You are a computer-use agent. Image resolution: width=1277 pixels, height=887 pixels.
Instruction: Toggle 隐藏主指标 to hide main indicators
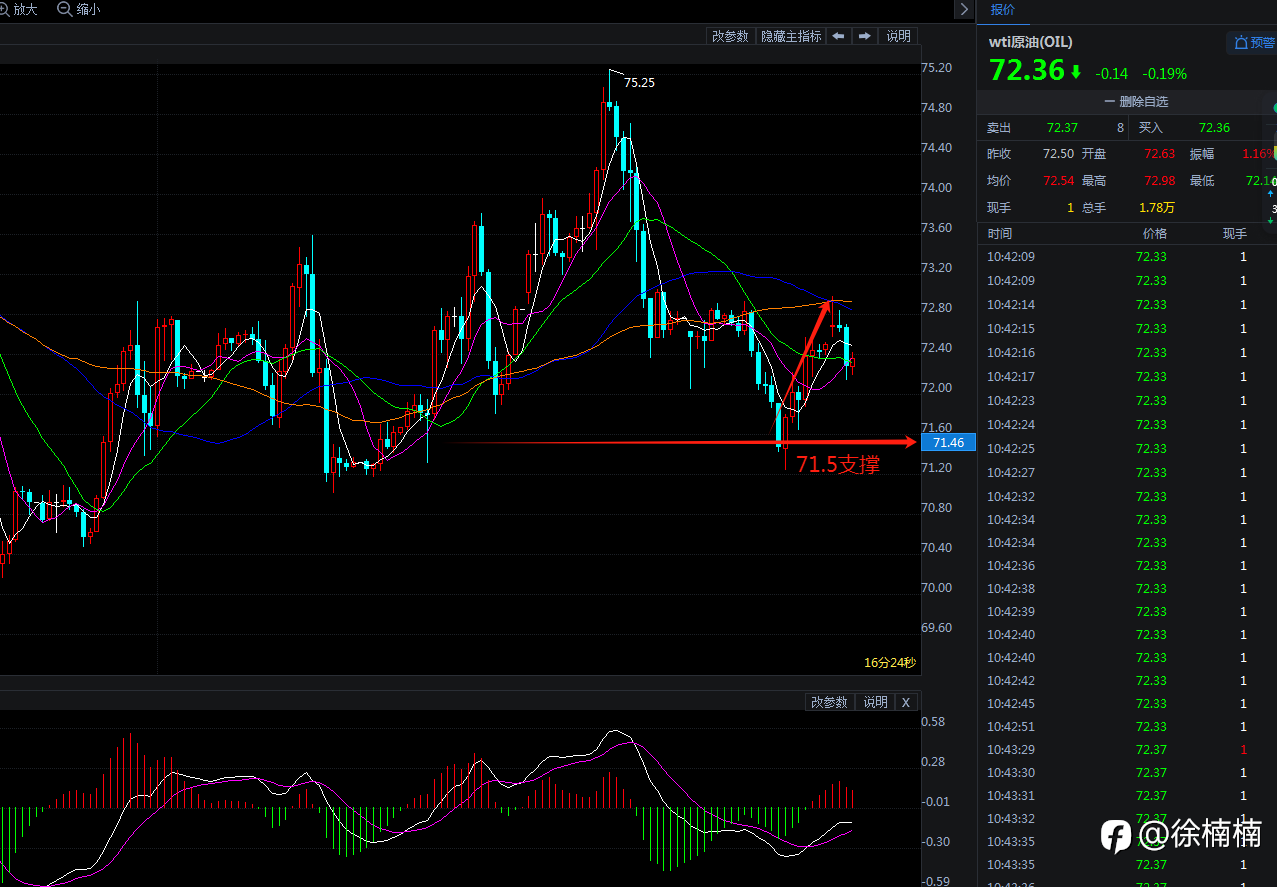pos(791,36)
